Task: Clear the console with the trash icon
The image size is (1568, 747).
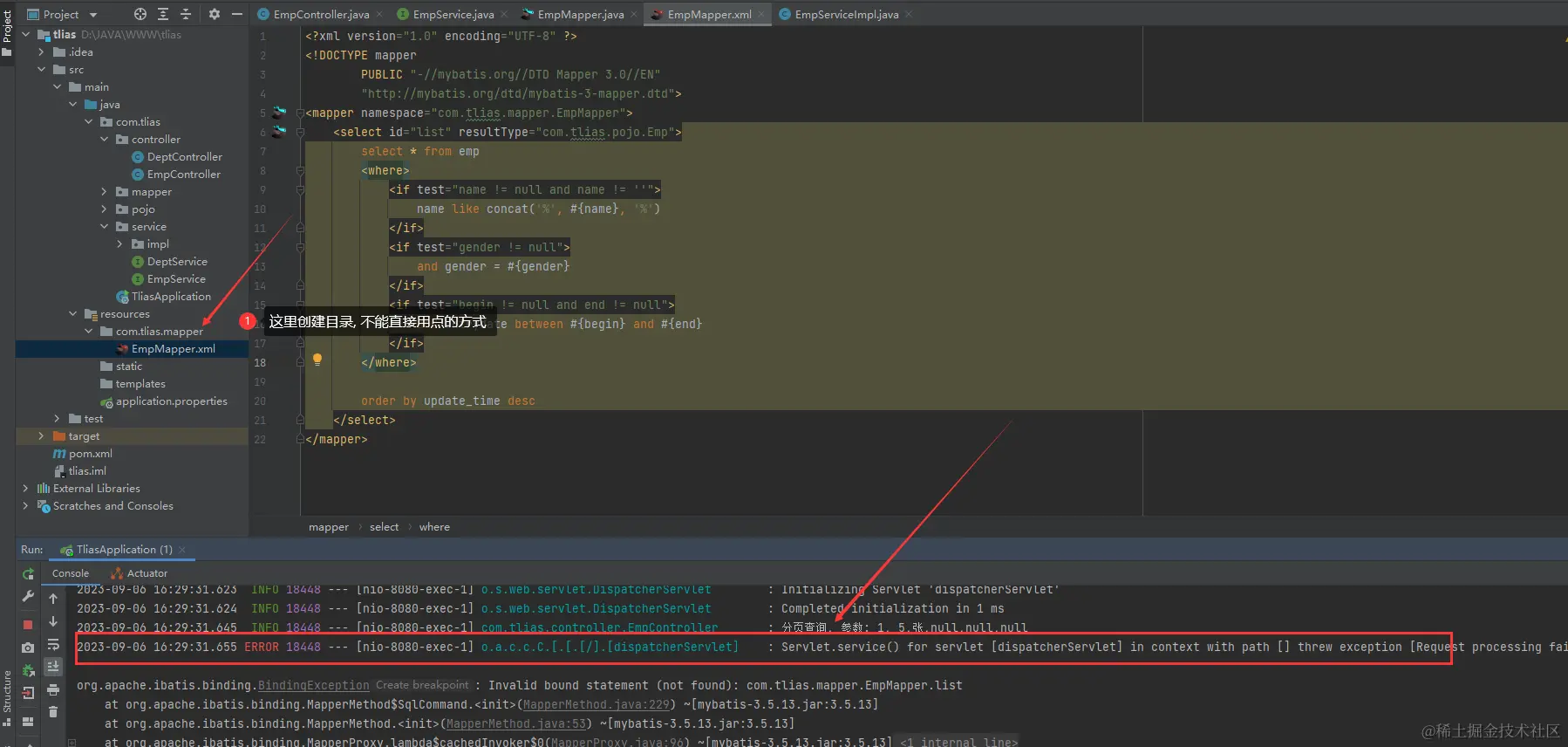Action: 53,712
